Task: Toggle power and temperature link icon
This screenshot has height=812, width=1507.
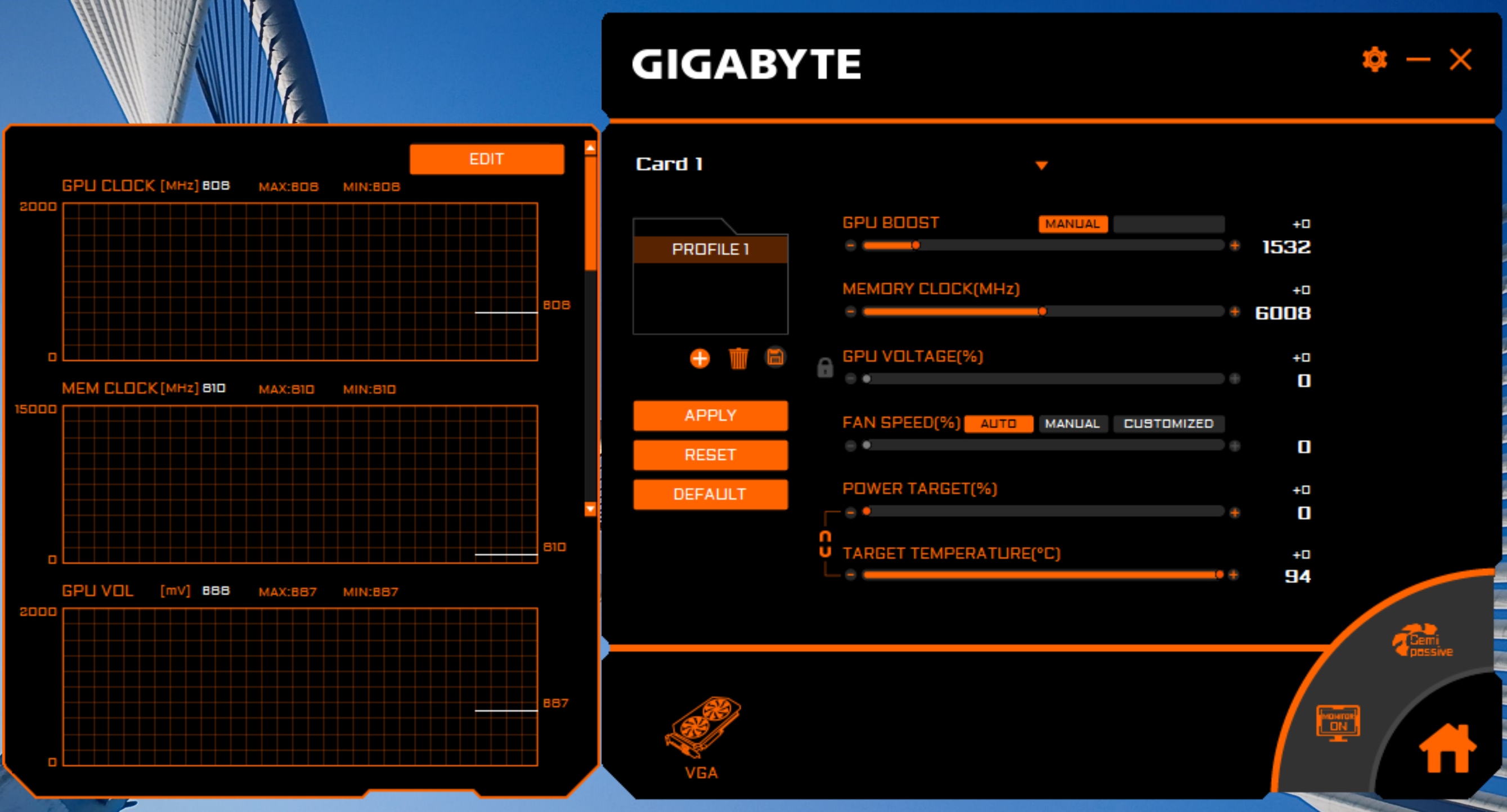Action: [x=825, y=544]
